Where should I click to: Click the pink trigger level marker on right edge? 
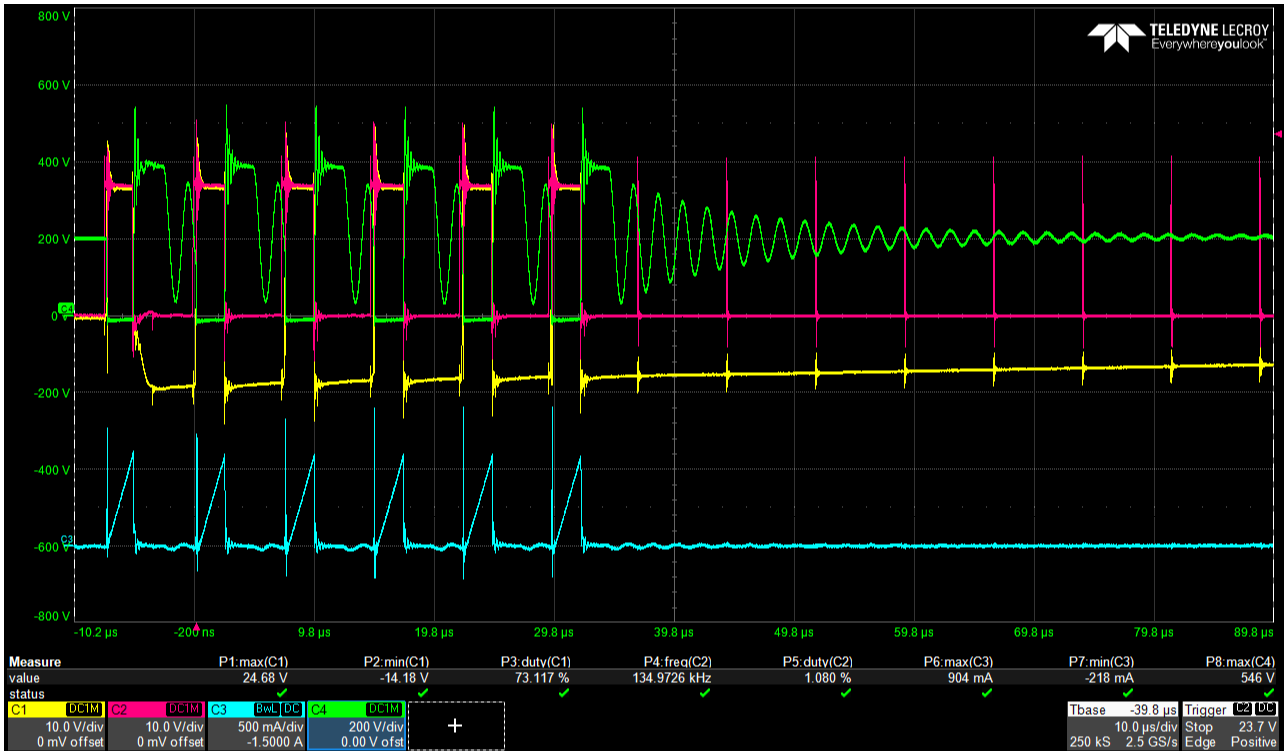tap(1277, 133)
